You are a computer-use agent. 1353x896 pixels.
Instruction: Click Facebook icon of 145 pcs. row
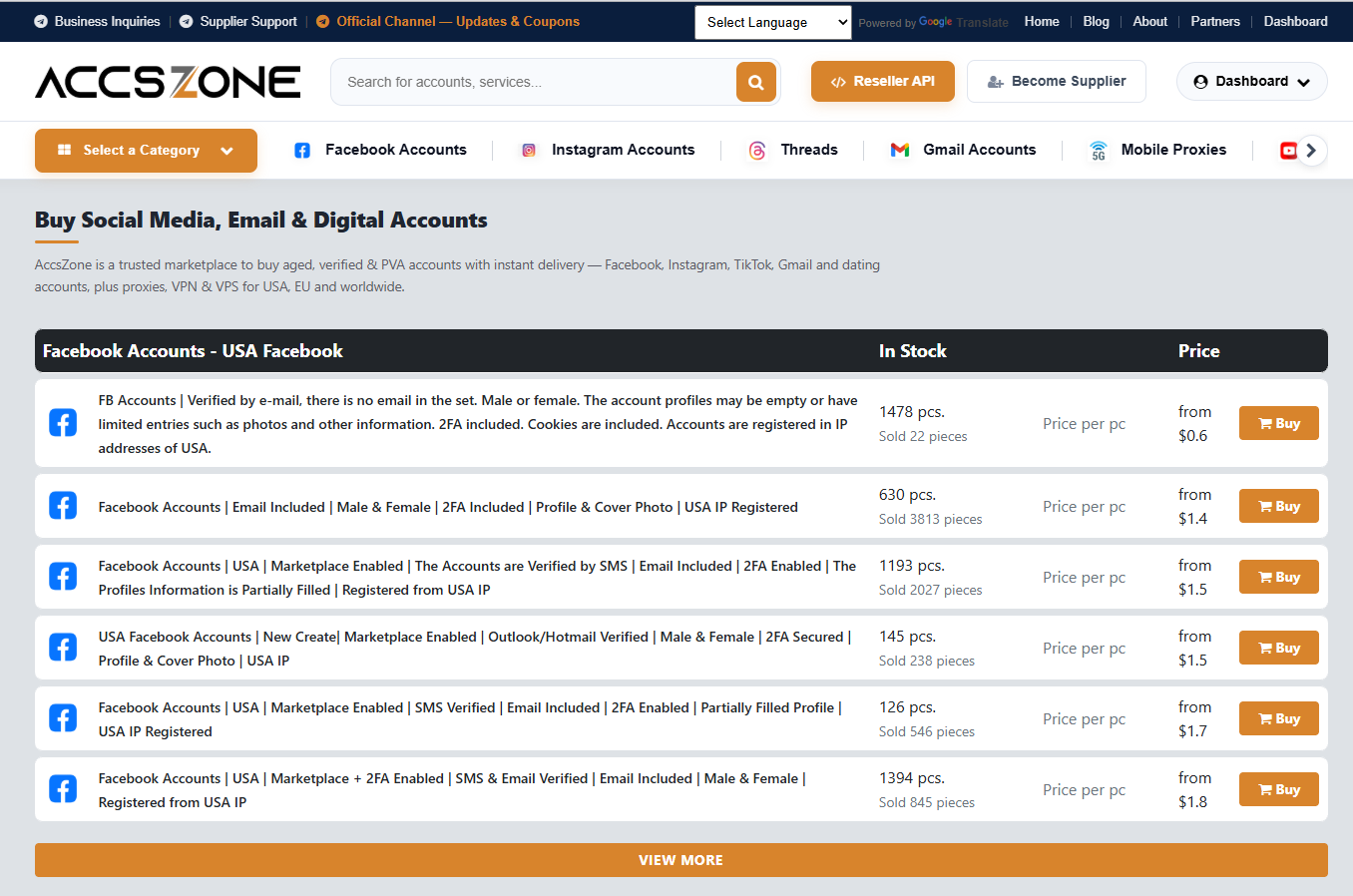[63, 648]
